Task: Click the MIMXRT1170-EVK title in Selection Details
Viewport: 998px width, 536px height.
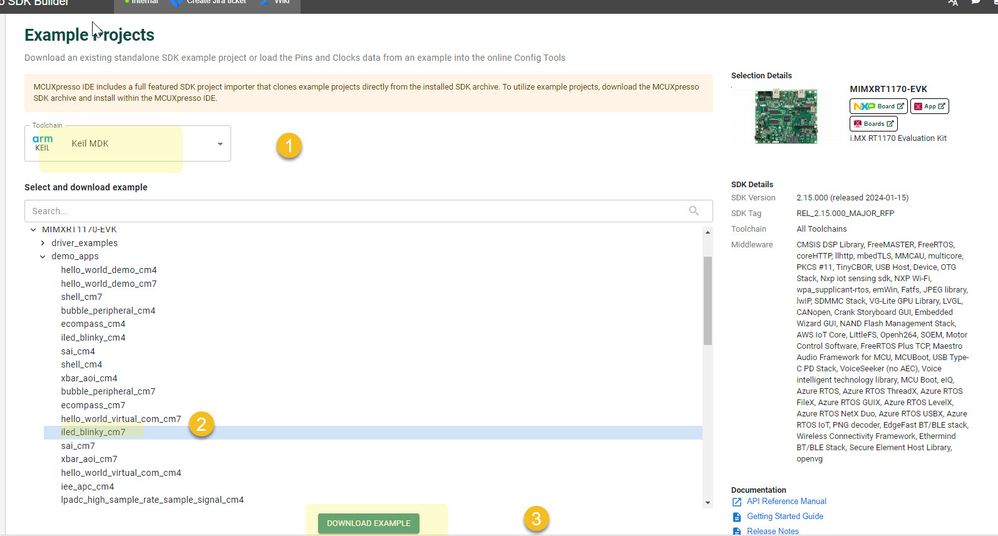Action: [x=888, y=89]
